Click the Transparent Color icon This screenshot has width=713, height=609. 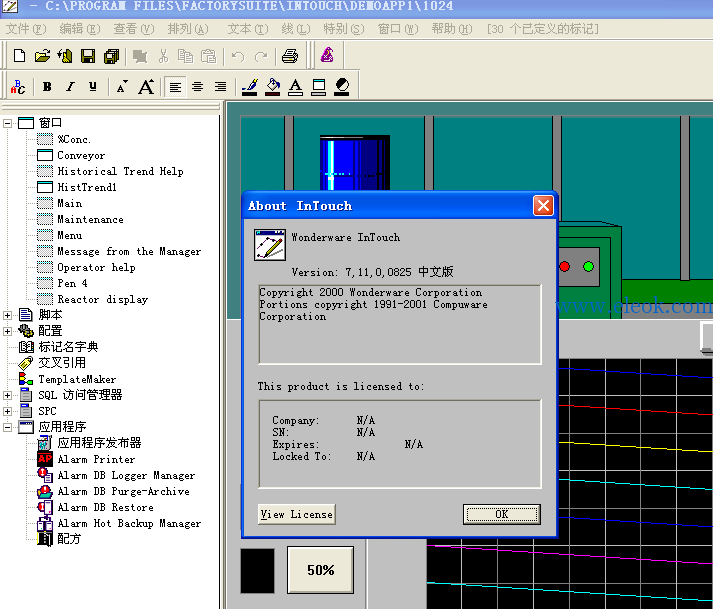pyautogui.click(x=341, y=86)
